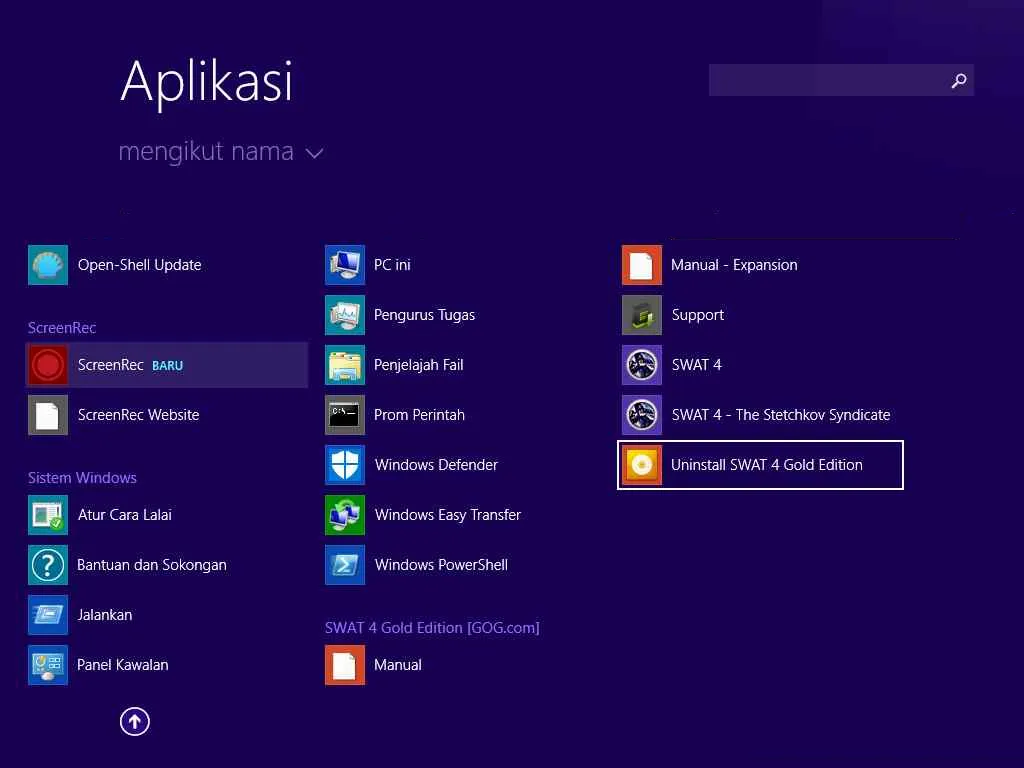Click the 'Prom Perintah' label
The image size is (1024, 768).
[x=419, y=415]
